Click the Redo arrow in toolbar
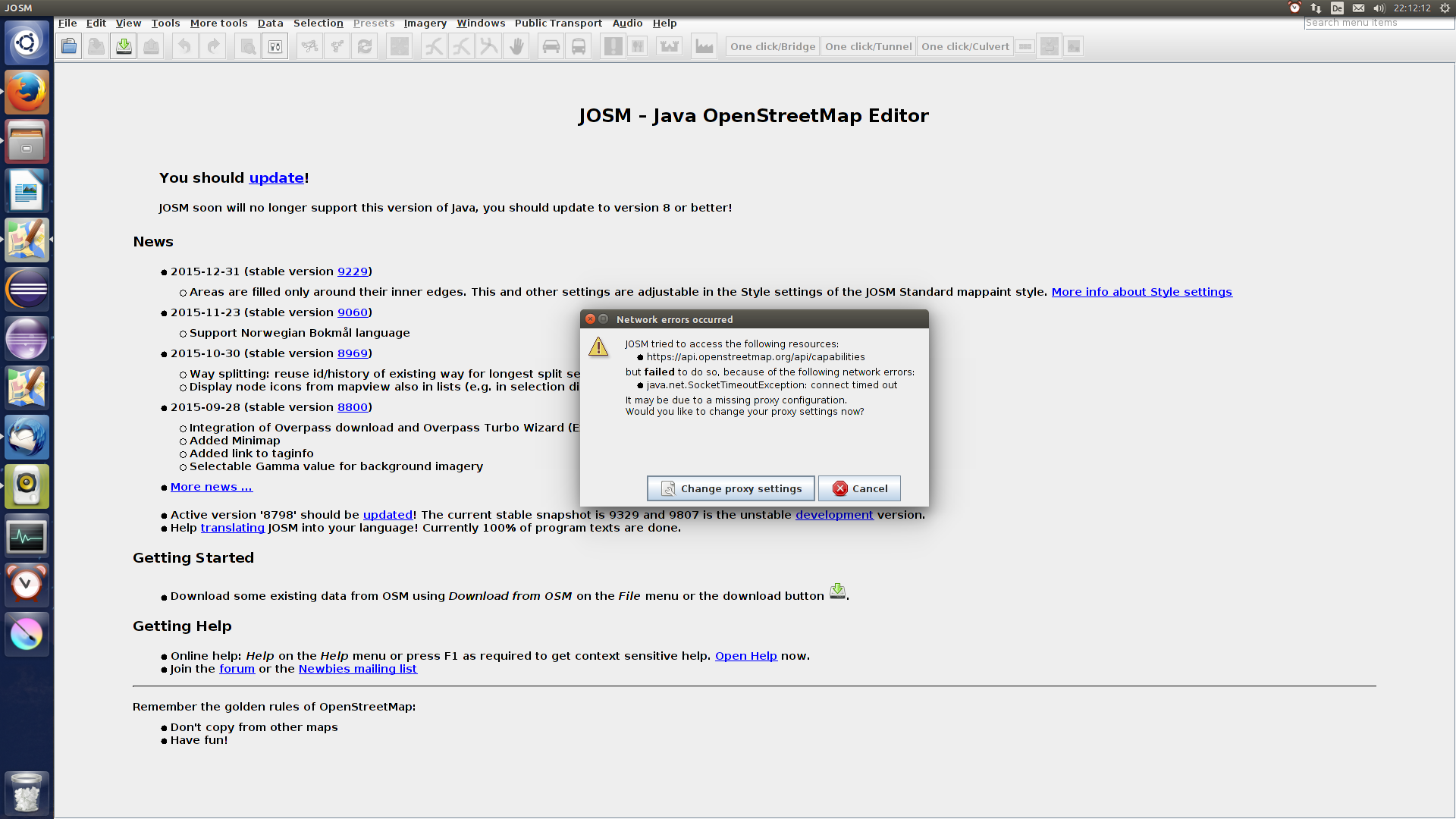1456x819 pixels. coord(213,46)
